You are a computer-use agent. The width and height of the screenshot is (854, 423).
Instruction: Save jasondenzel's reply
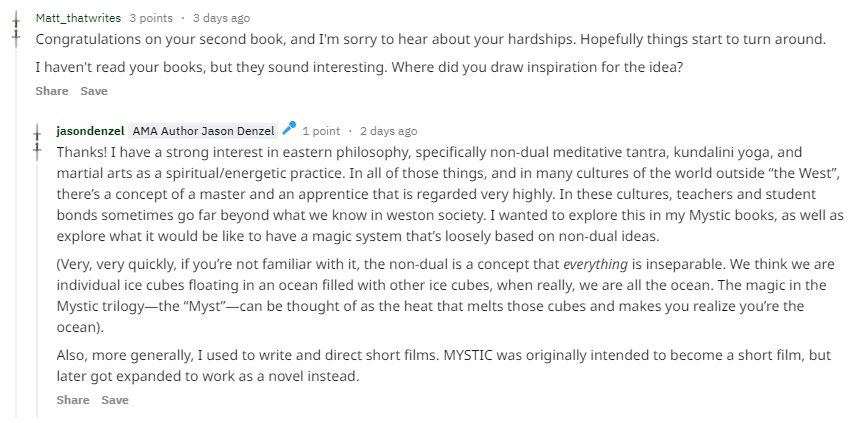click(x=115, y=400)
